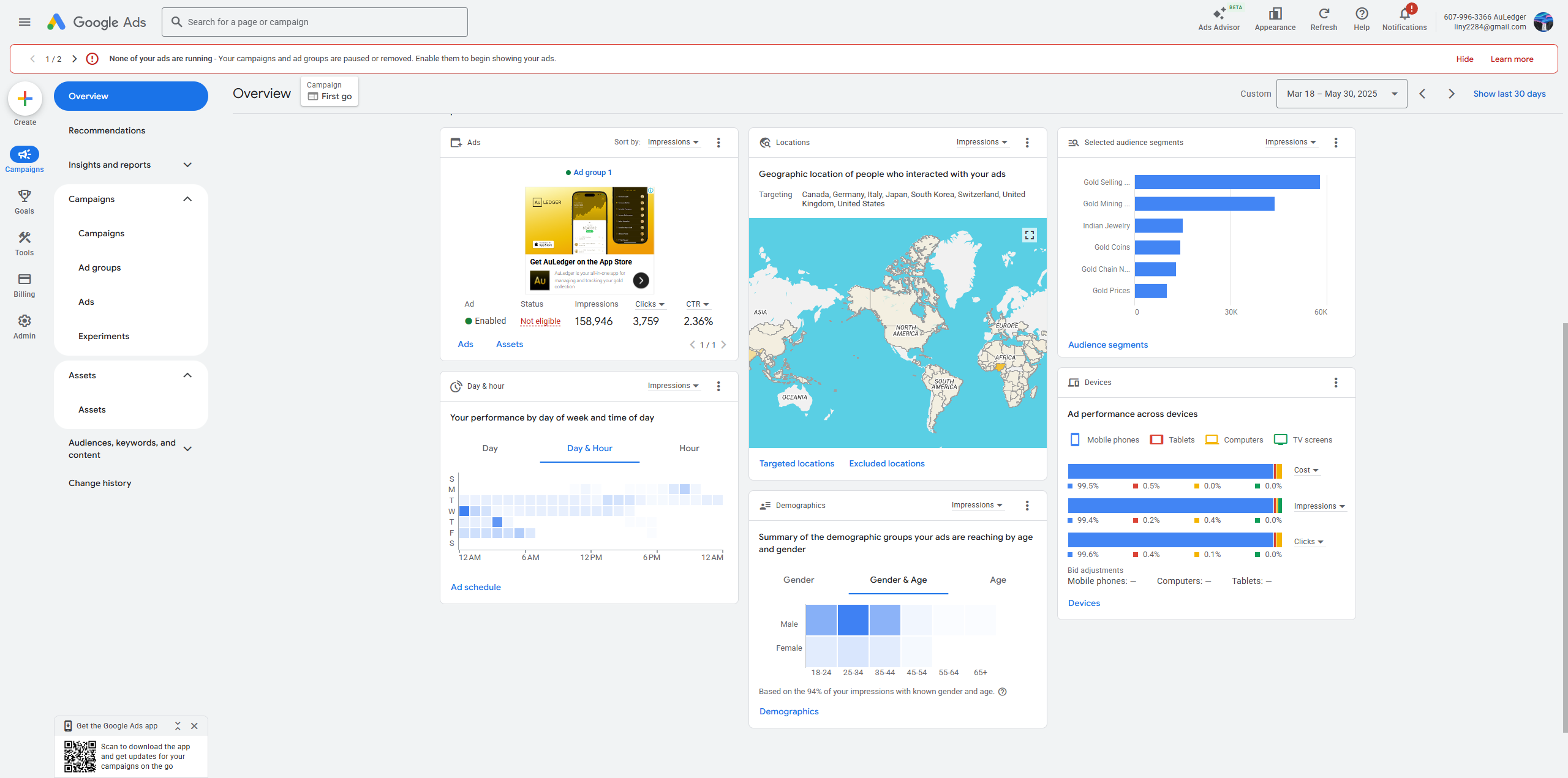Click Show last 30 days link
This screenshot has height=778, width=1568.
[1509, 94]
